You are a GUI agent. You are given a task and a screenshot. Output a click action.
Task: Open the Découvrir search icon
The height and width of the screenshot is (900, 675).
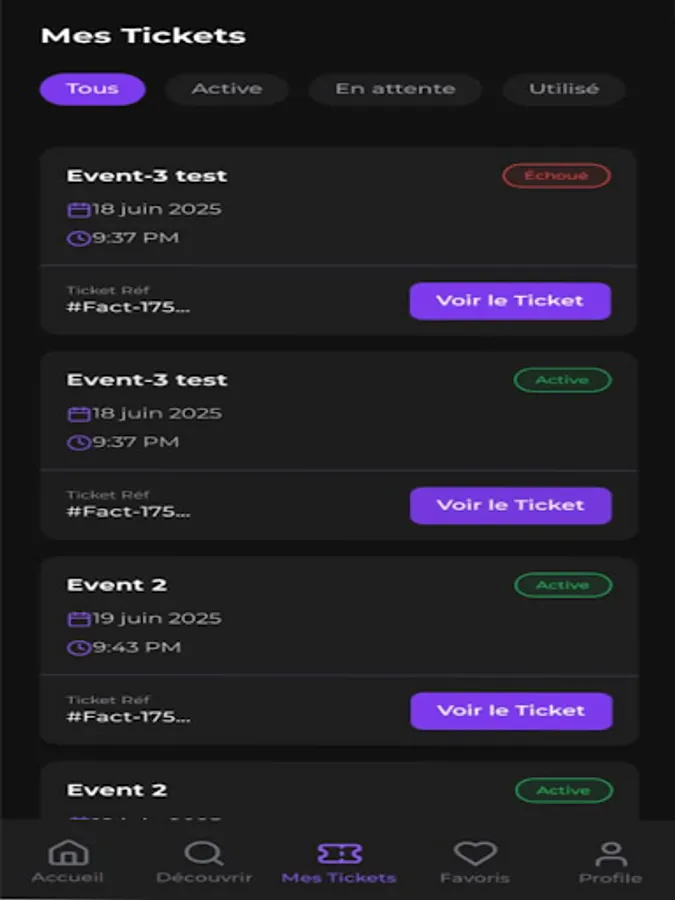(x=204, y=854)
